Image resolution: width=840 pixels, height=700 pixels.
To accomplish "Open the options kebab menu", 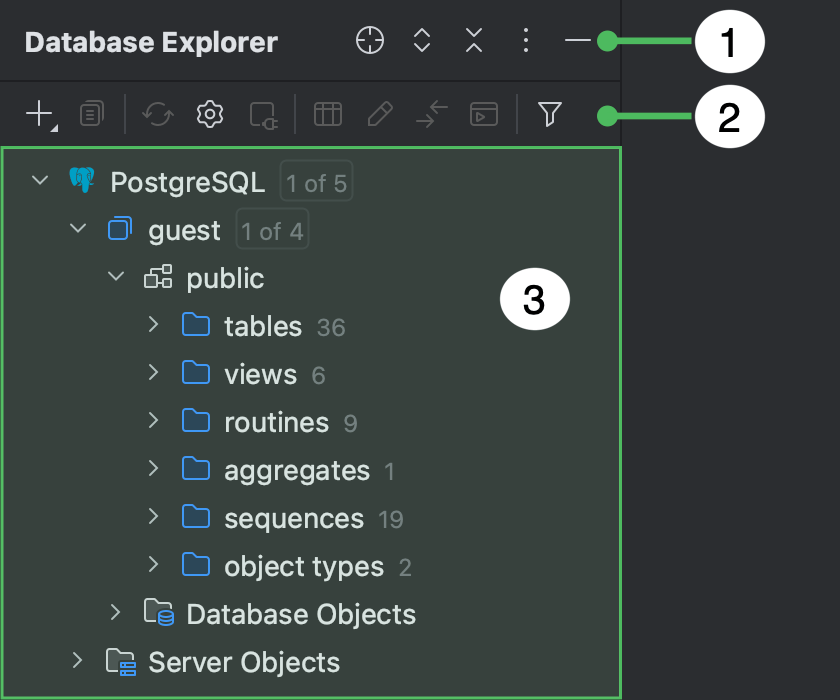I will (x=525, y=41).
